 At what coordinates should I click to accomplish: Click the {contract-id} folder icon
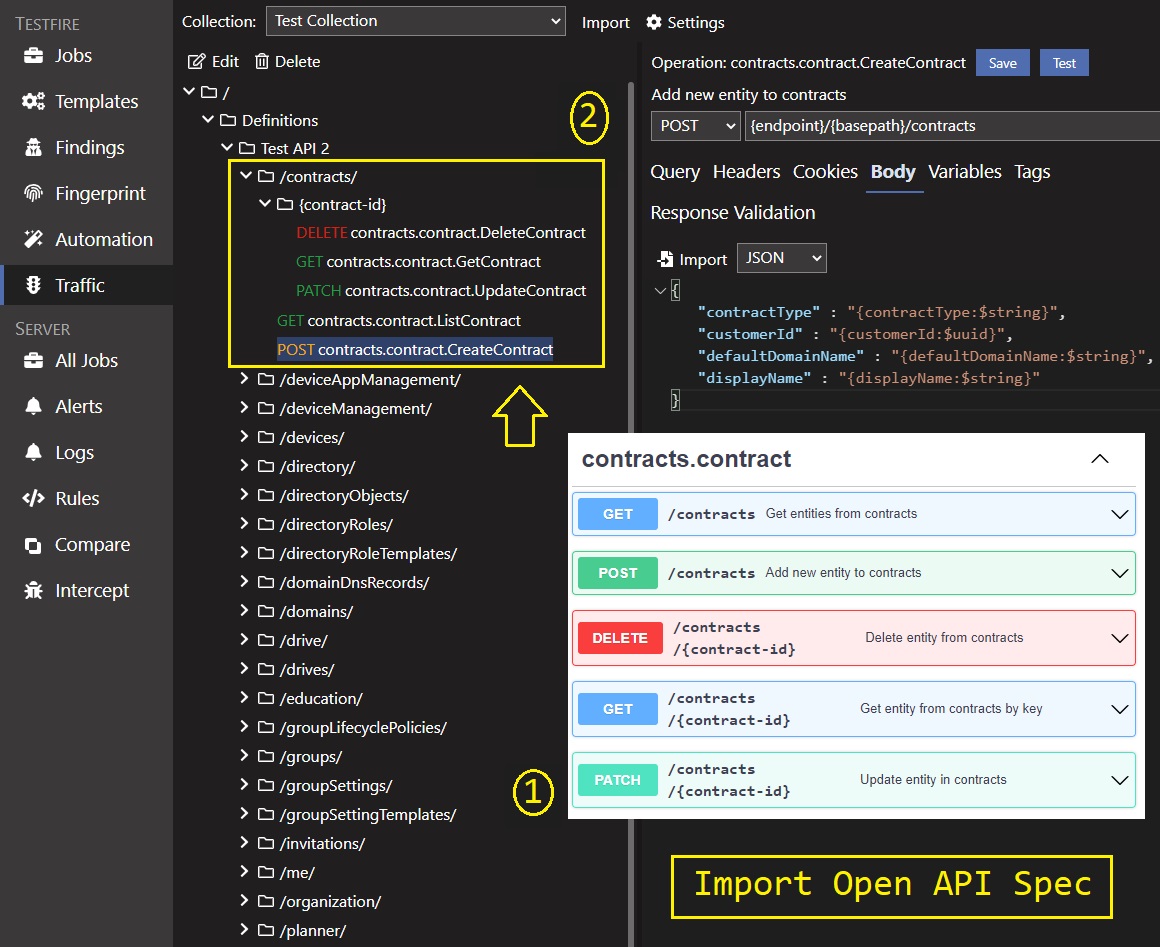285,204
